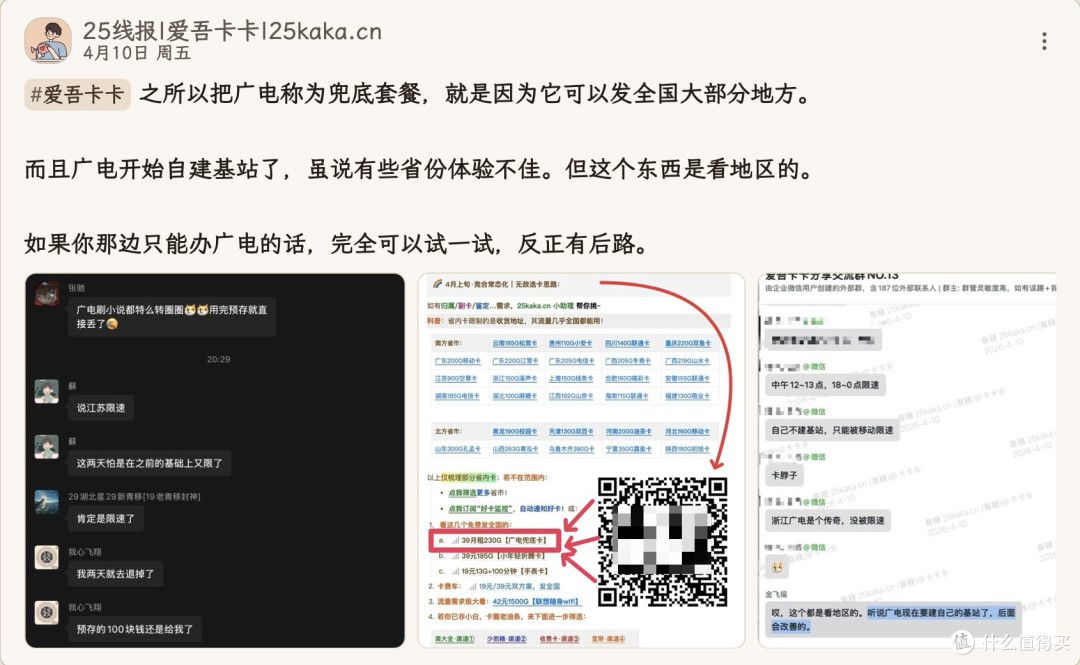
Task: Click the 卡脖子 message bubble
Action: [x=784, y=475]
